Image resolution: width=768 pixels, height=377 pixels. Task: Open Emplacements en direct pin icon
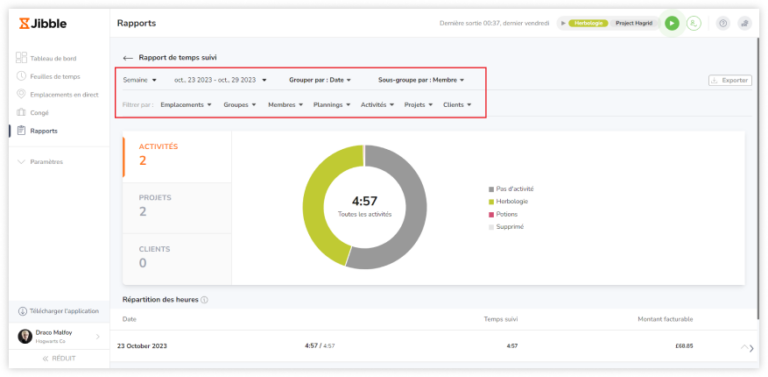click(x=21, y=94)
